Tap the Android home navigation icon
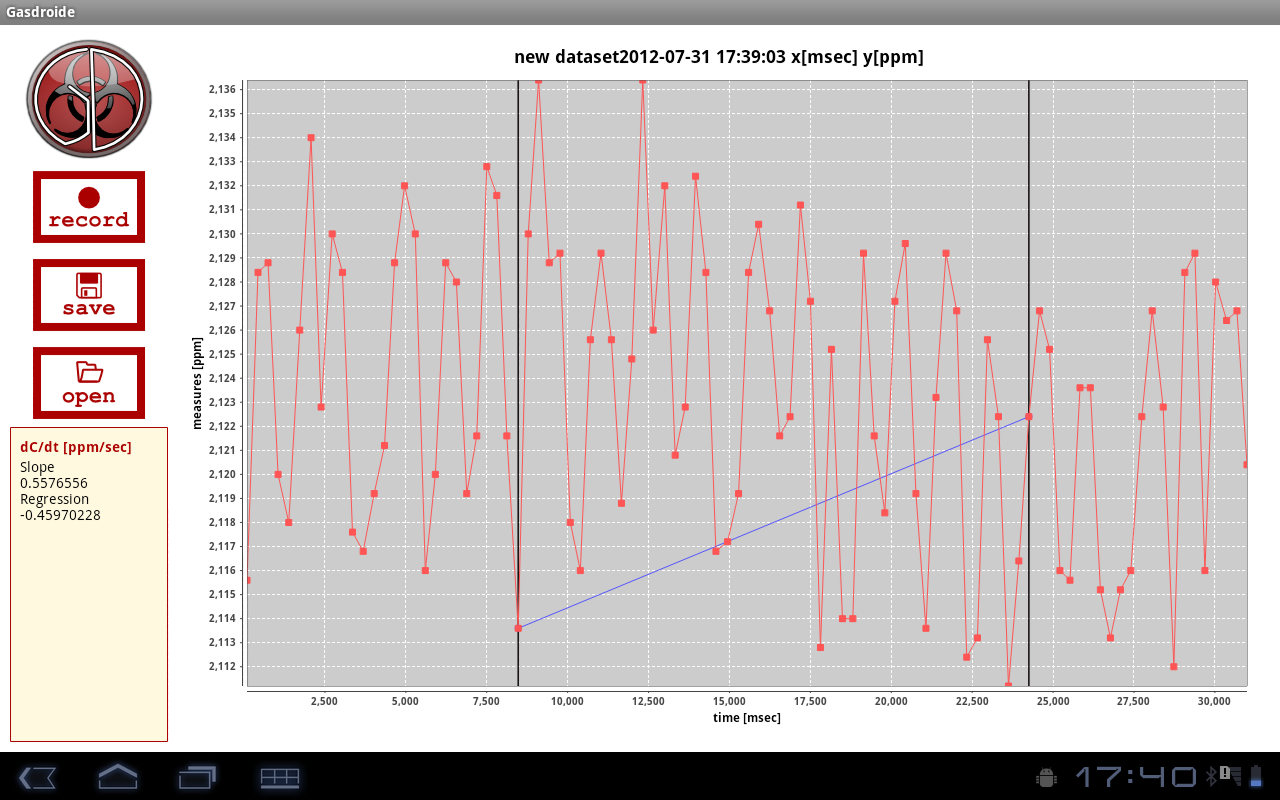The width and height of the screenshot is (1280, 800). coord(117,777)
